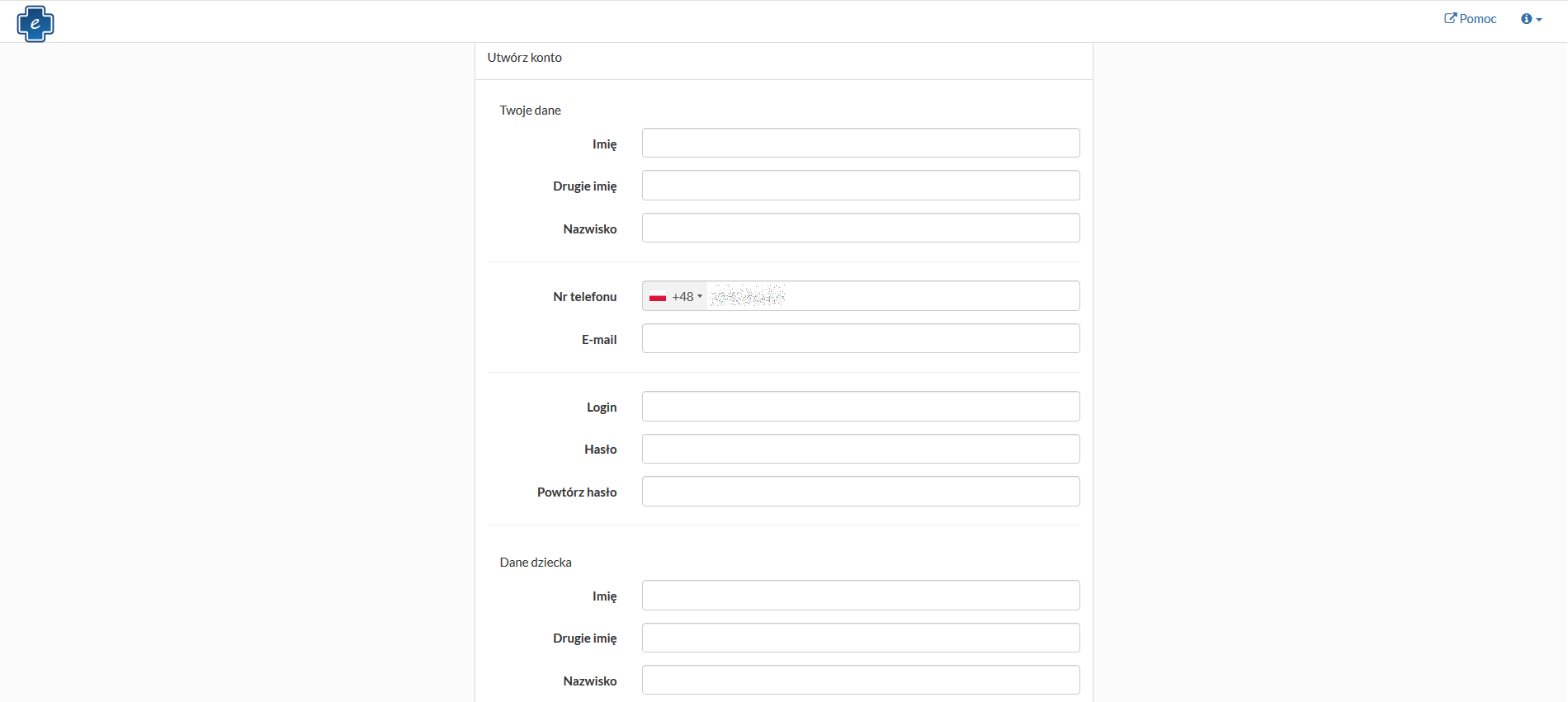This screenshot has height=702, width=1568.
Task: Click the blue cross 'e' logo
Action: tap(35, 23)
